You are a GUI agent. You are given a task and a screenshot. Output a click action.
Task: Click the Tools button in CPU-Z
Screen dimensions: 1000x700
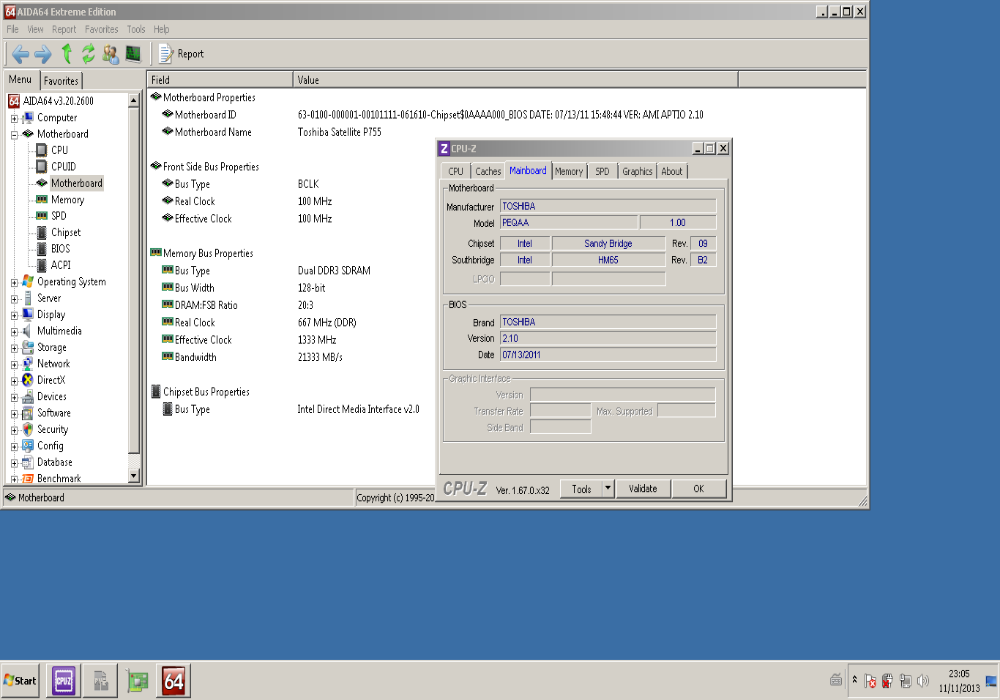[581, 489]
